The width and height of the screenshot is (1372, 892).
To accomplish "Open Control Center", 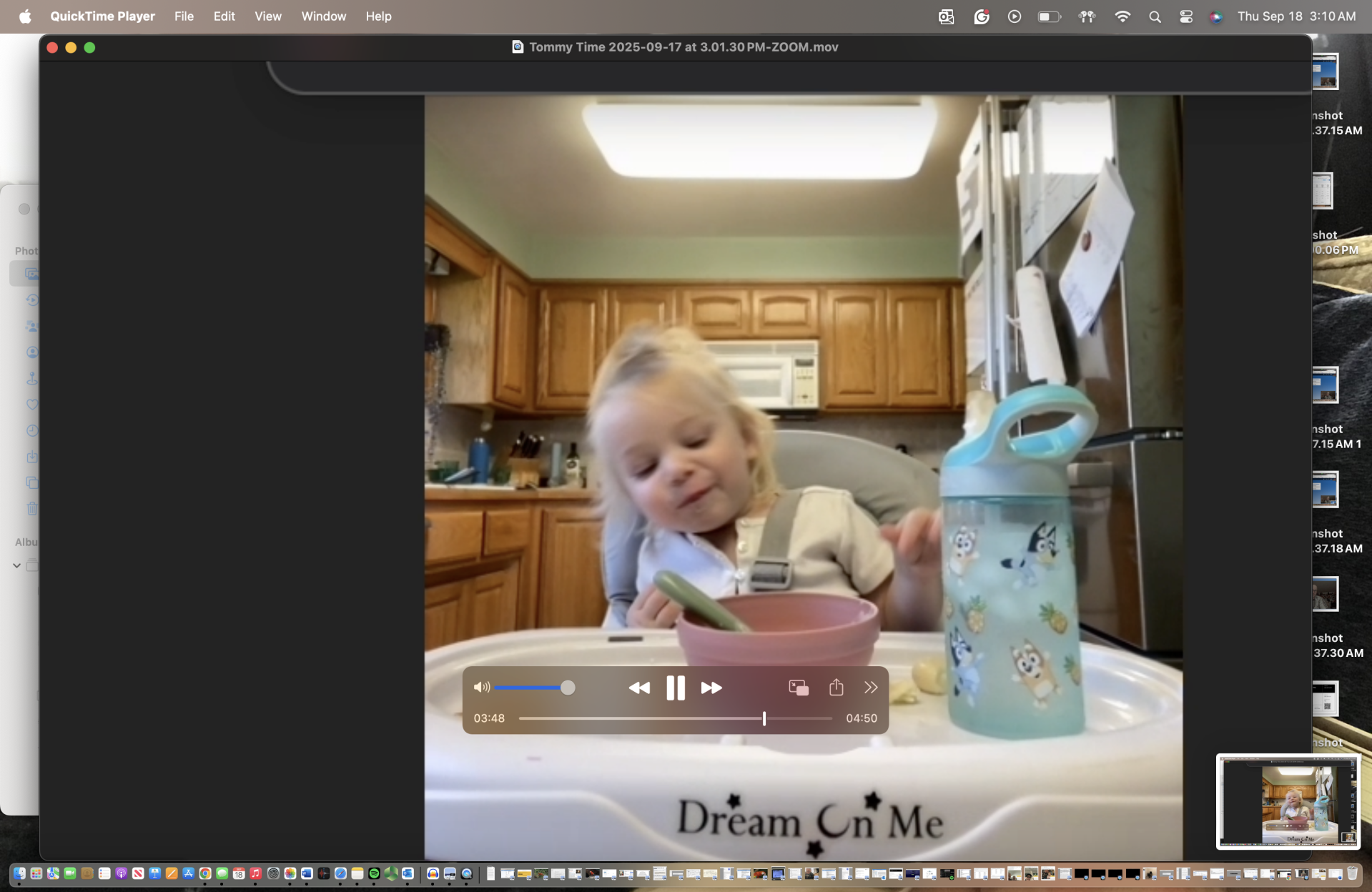I will [1185, 16].
